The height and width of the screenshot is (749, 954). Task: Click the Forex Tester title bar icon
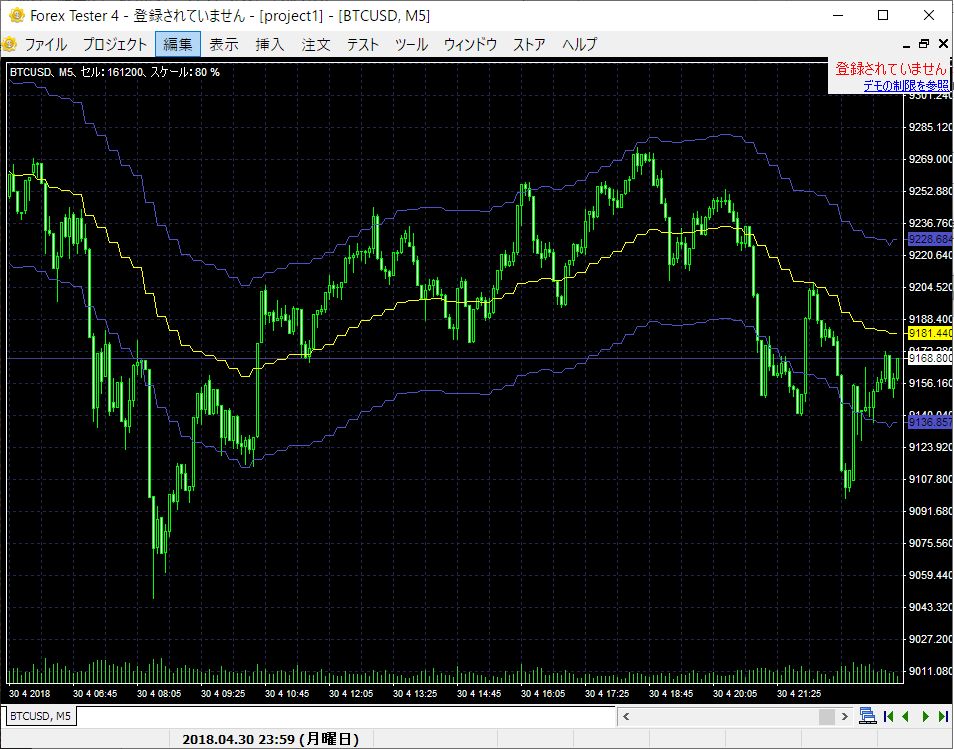pos(16,15)
